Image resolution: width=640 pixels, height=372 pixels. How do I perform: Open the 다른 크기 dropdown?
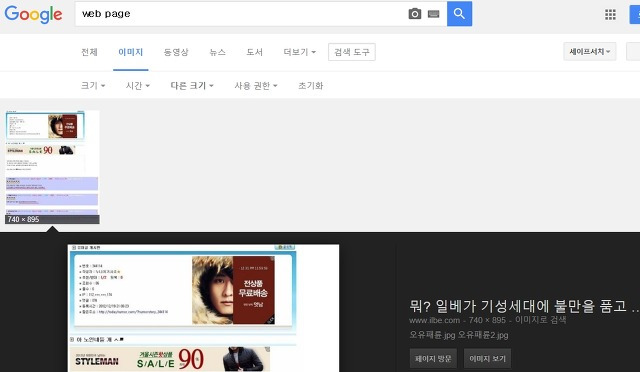192,86
